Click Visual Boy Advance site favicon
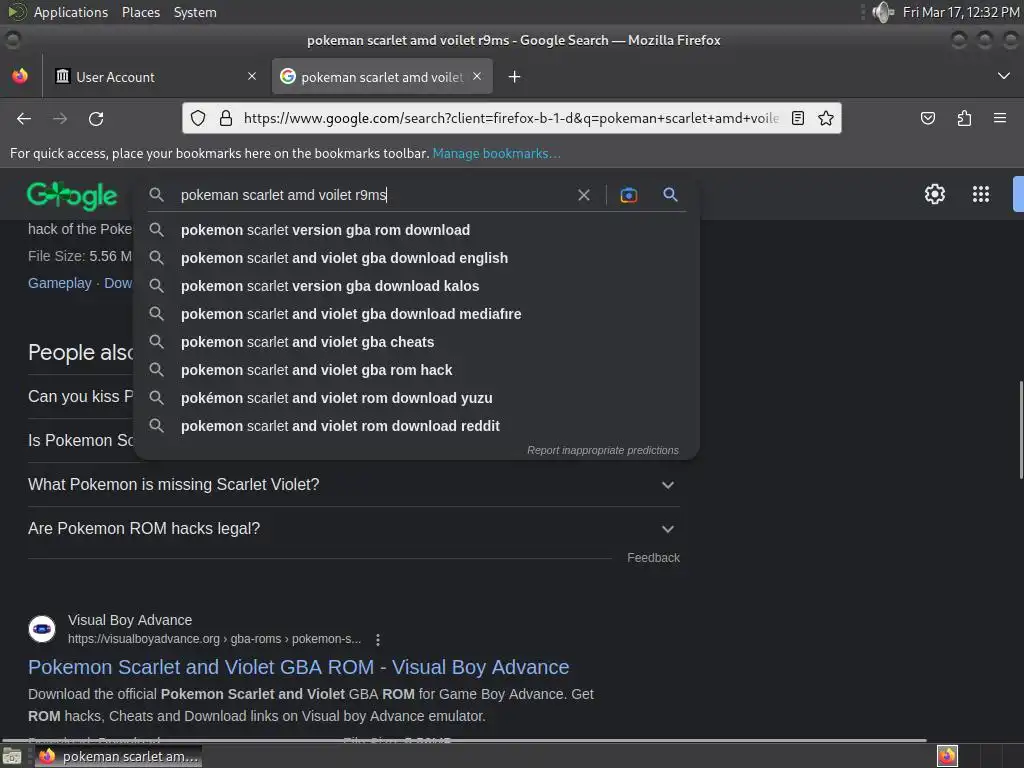1024x768 pixels. [42, 629]
